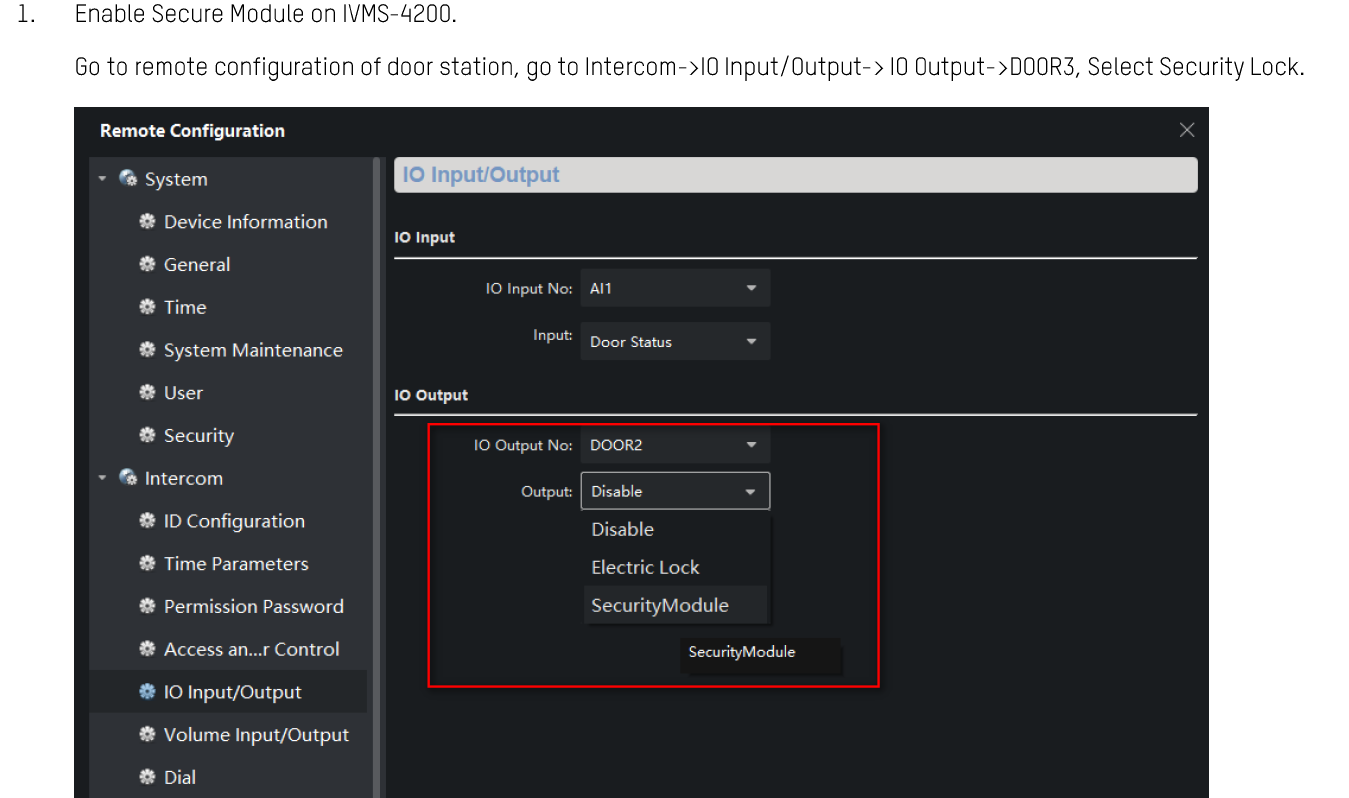
Task: Click the gear icon beside Time
Action: tap(147, 308)
